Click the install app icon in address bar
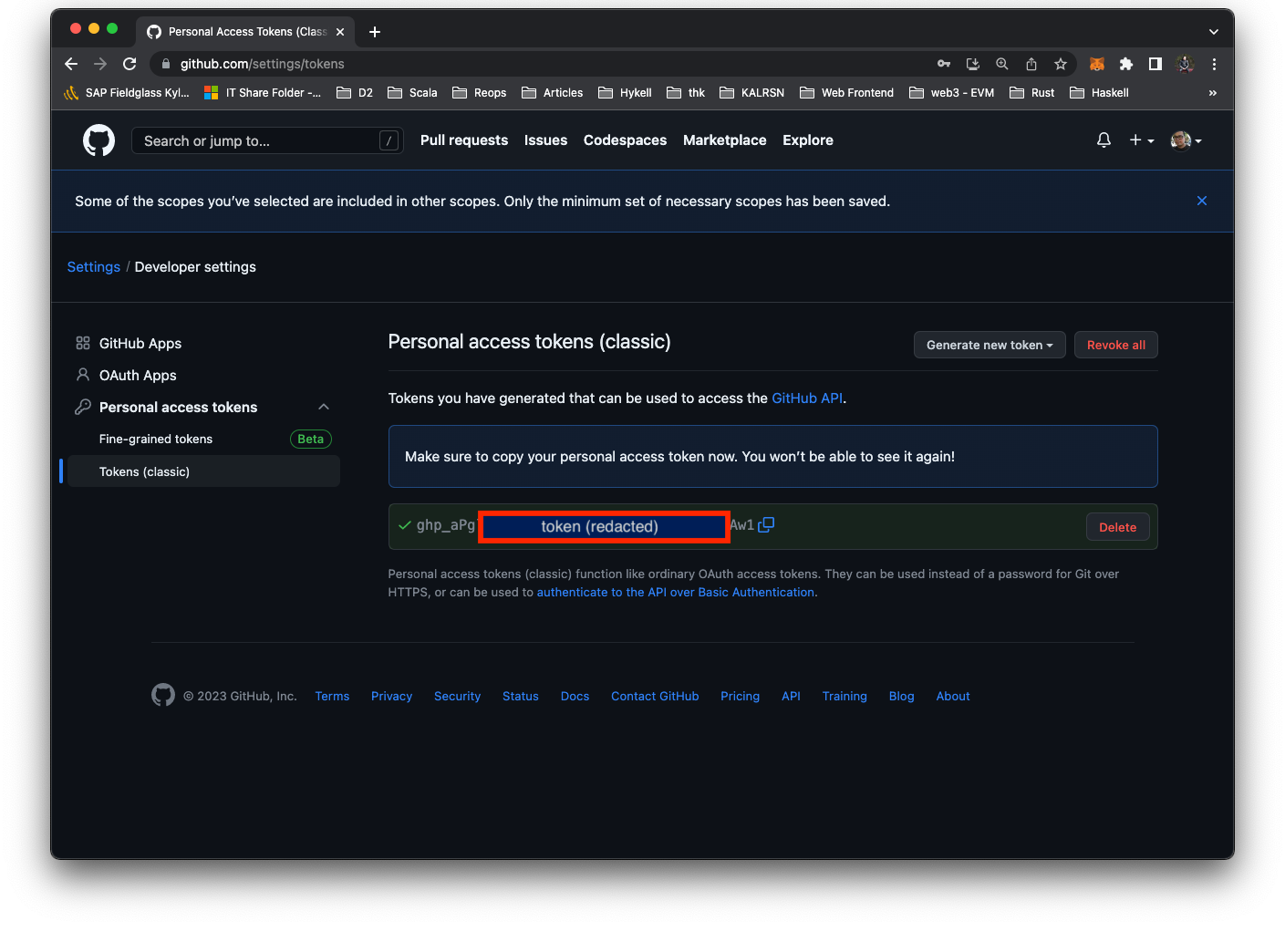1285x952 pixels. coord(973,64)
